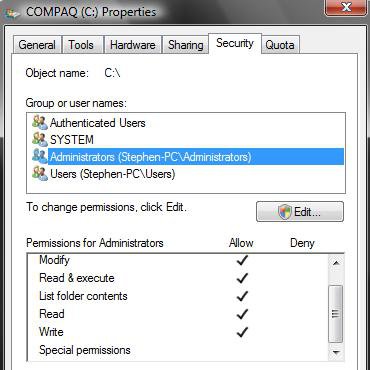Go to the Hardware tab
This screenshot has width=370, height=370.
click(133, 45)
